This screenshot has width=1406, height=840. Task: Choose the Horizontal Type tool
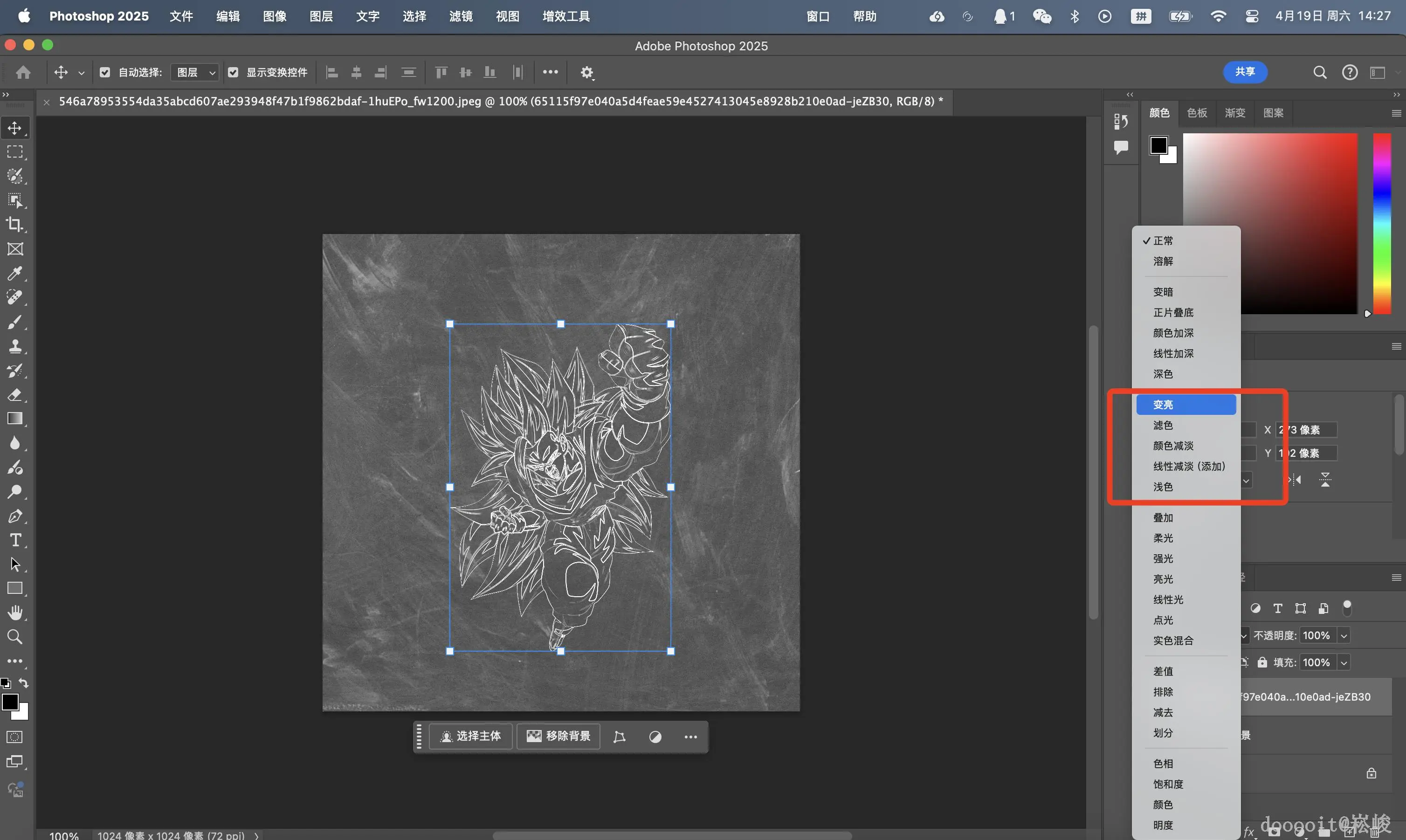point(15,540)
